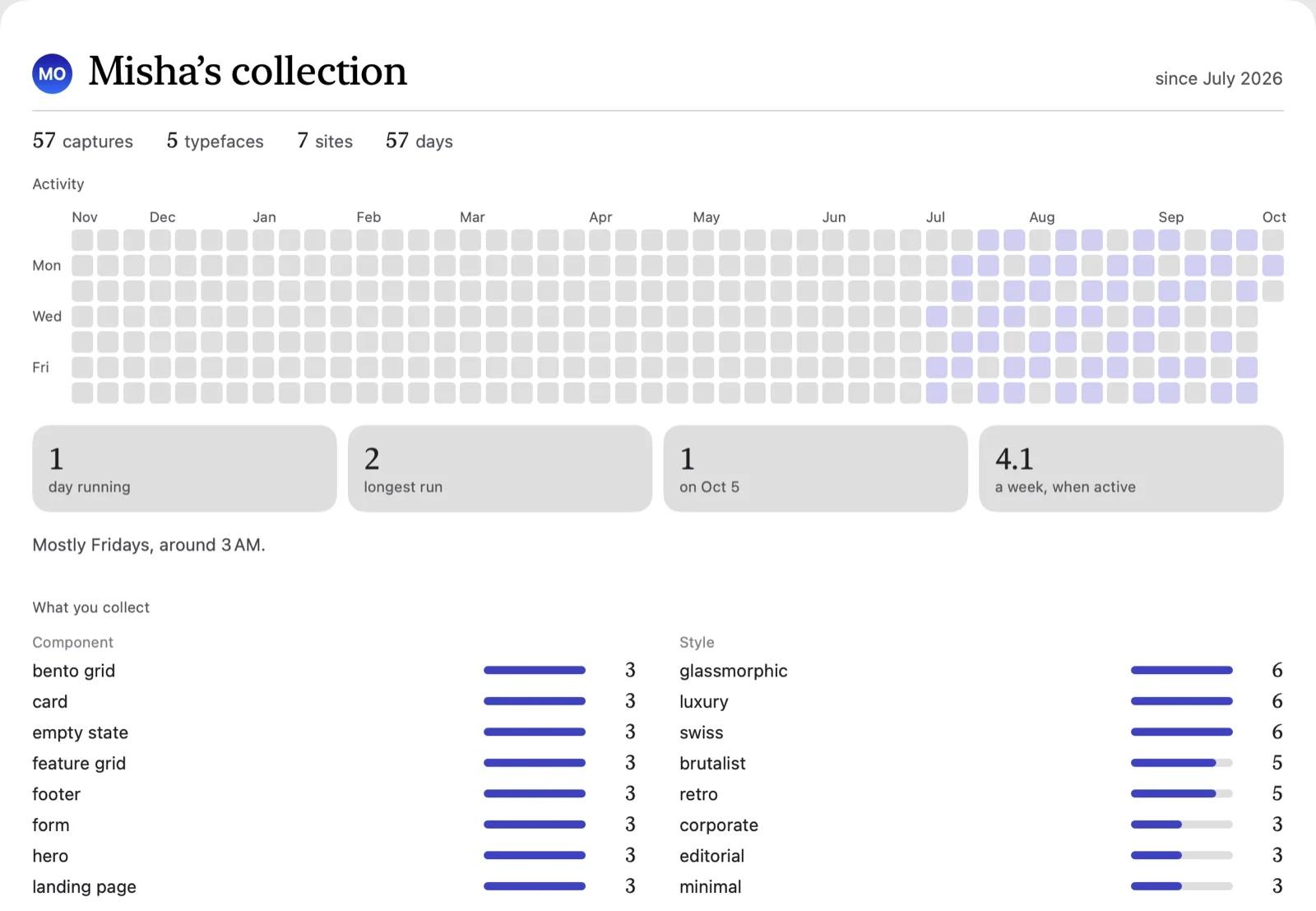The image size is (1316, 911).
Task: Click the '57 captures' stat
Action: click(82, 141)
